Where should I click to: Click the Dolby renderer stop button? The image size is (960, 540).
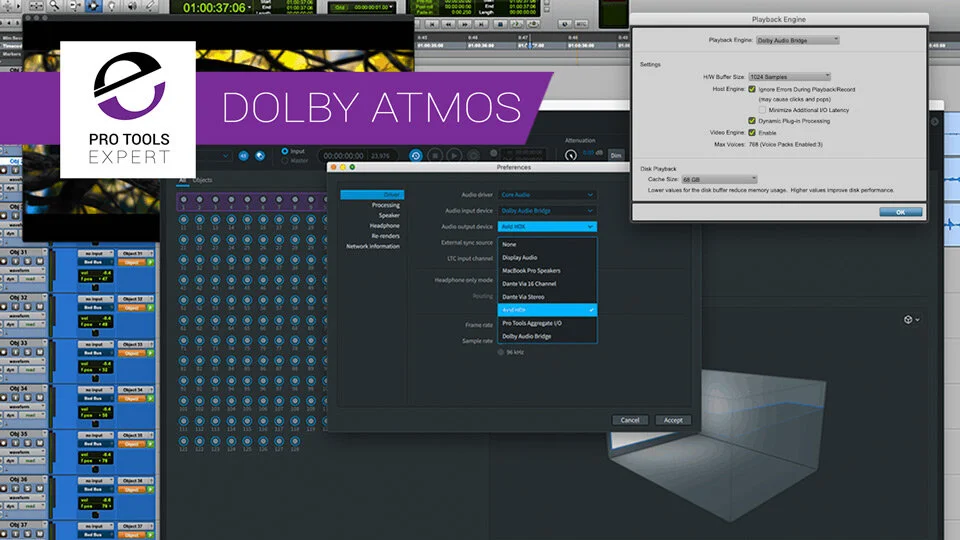click(435, 156)
